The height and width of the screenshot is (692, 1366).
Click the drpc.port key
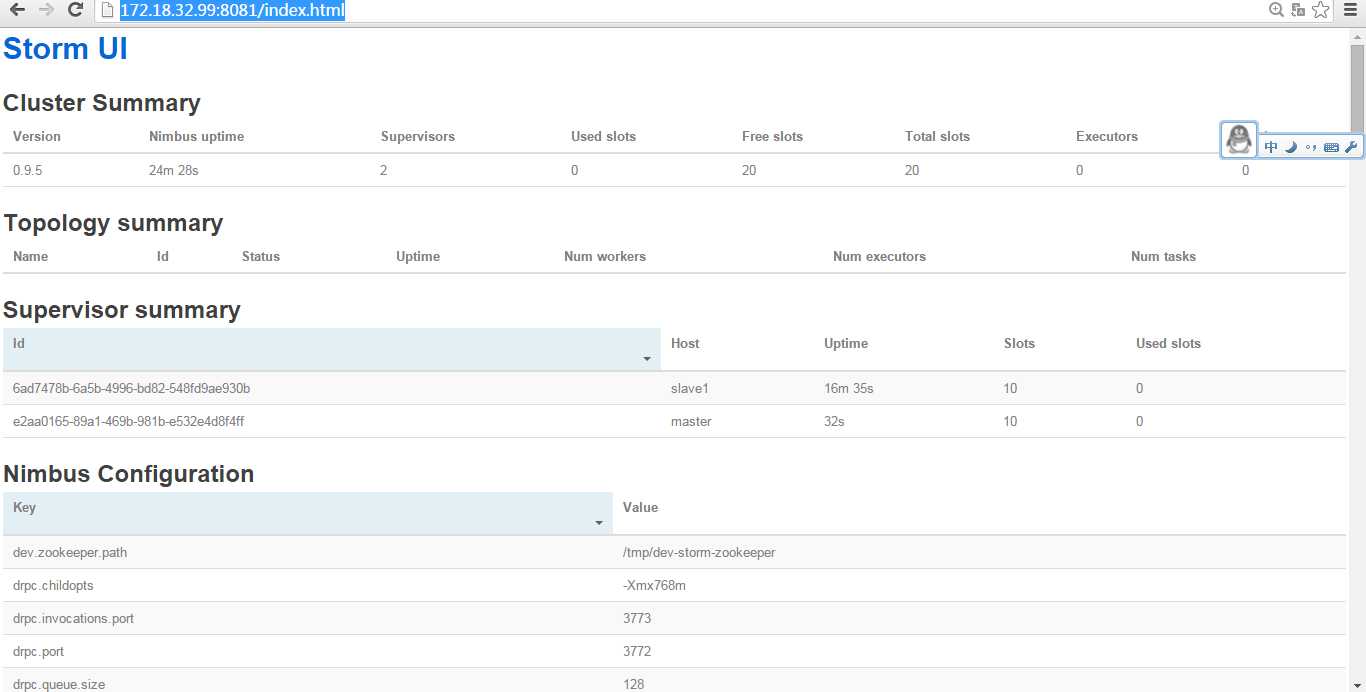pos(39,651)
